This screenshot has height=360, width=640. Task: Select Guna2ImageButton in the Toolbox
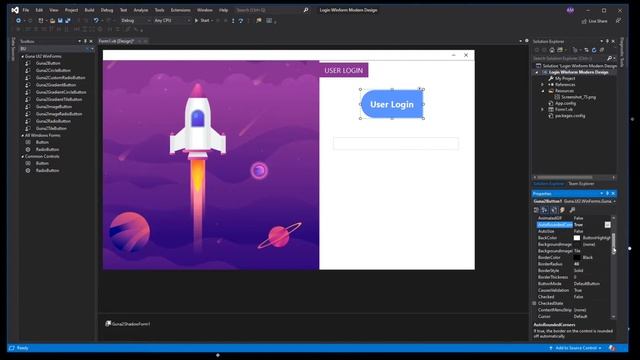(x=53, y=107)
